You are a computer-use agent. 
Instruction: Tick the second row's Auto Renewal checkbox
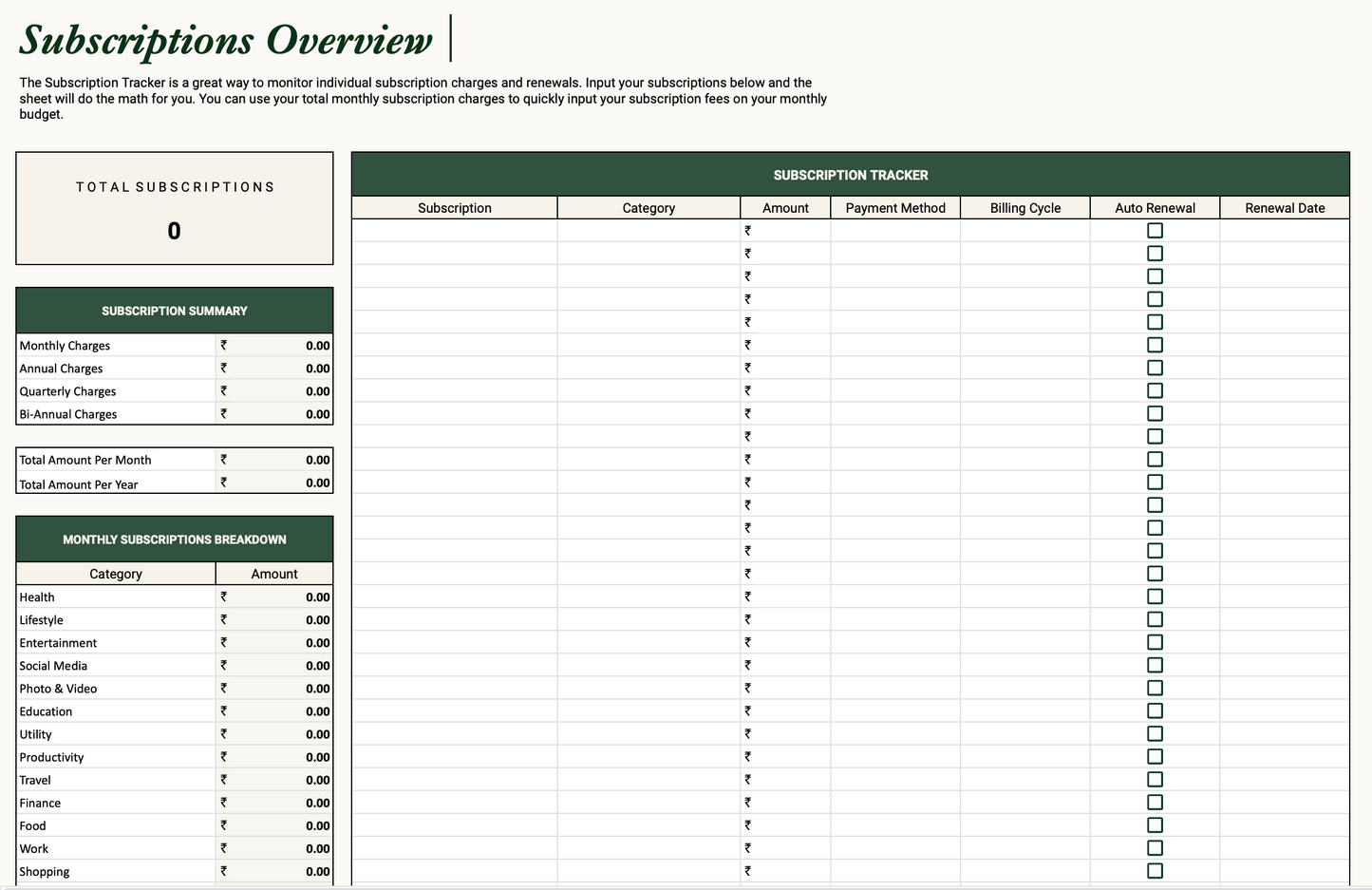(1155, 254)
